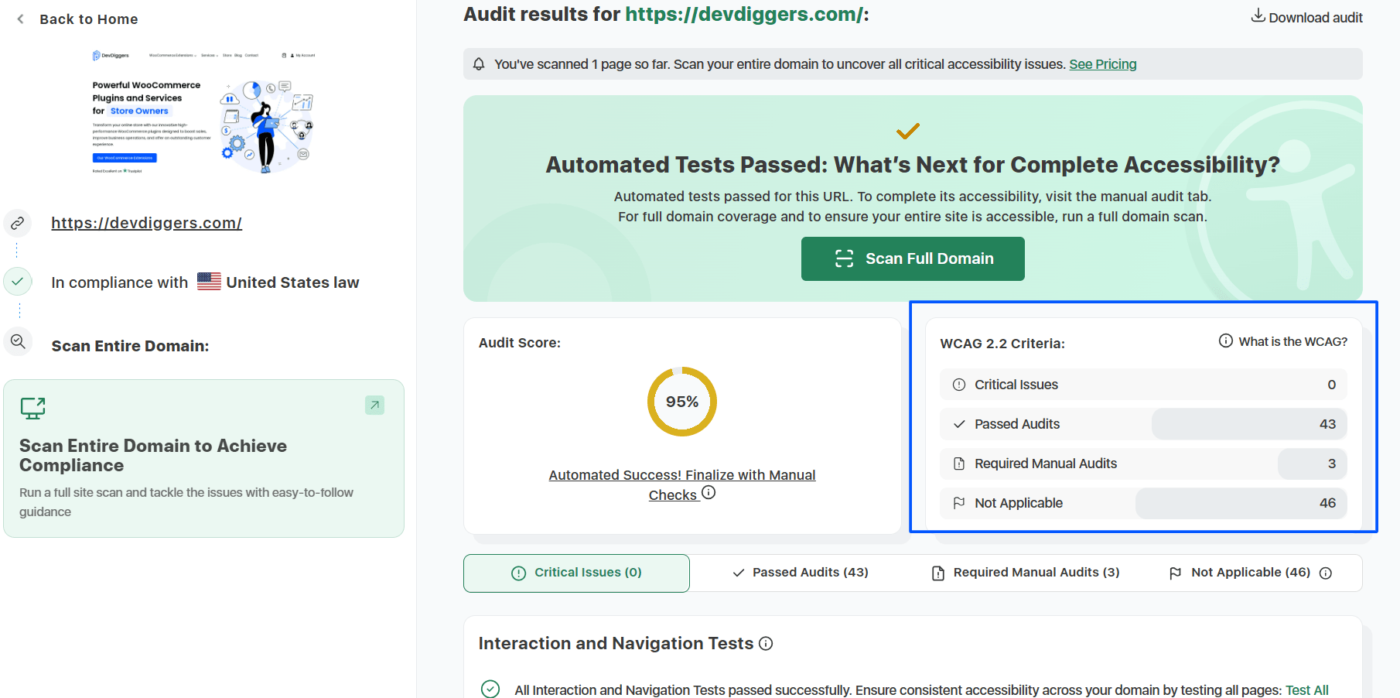Click the info icon beside What is the WCAG
The width and height of the screenshot is (1400, 698).
[x=1226, y=341]
